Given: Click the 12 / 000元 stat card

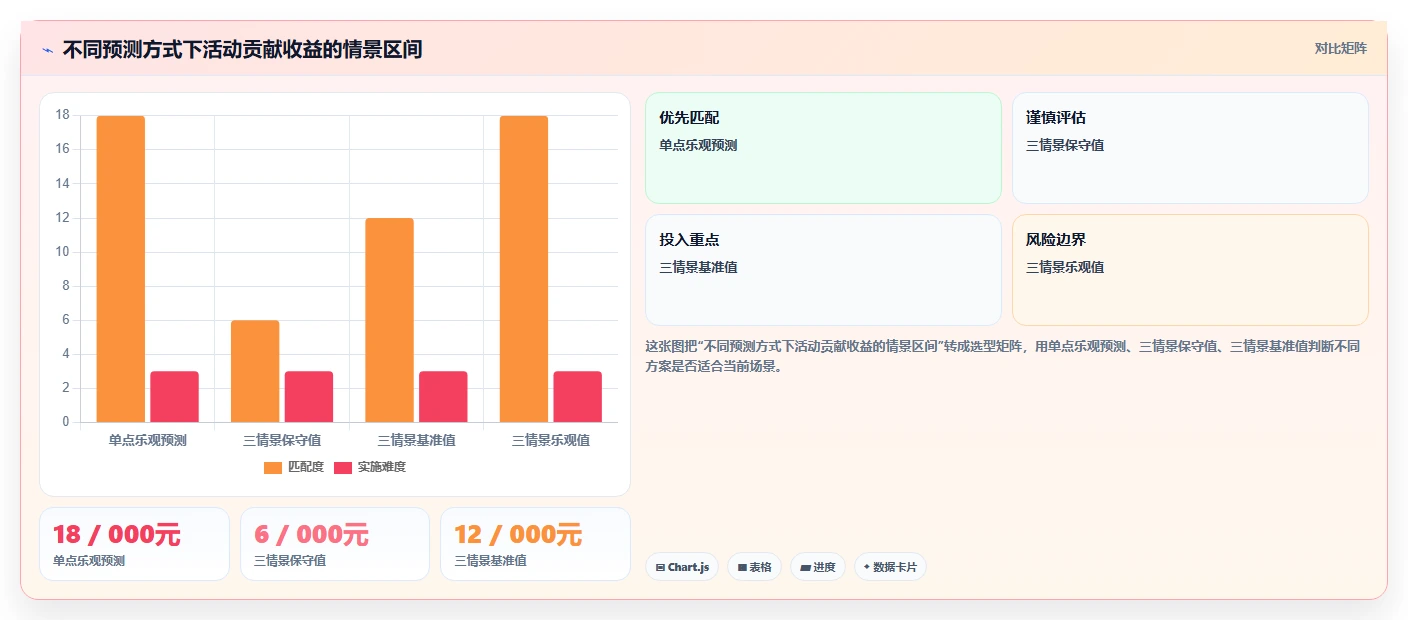Looking at the screenshot, I should (x=535, y=544).
